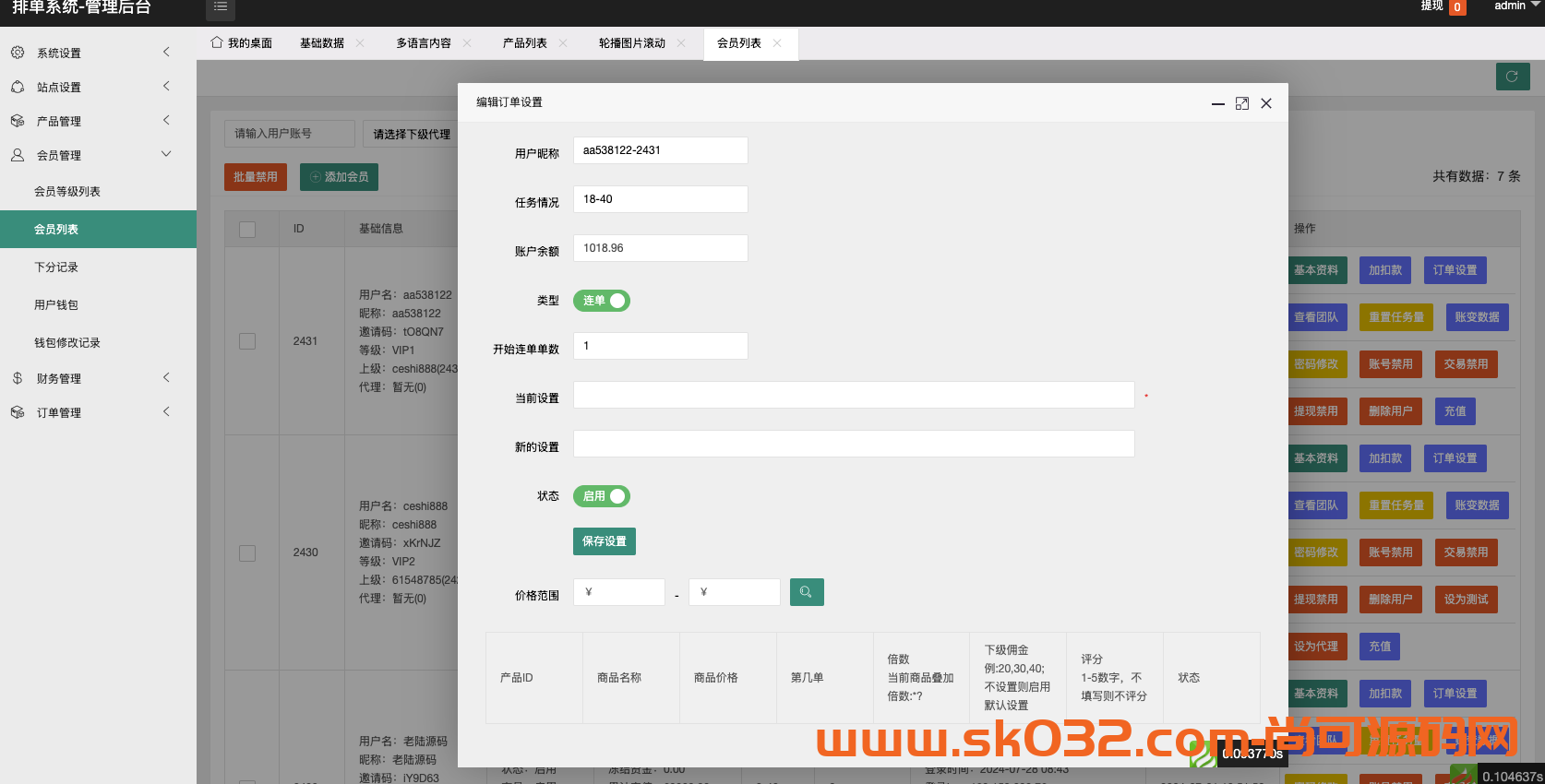Click the system settings gear icon
Viewport: 1545px width, 784px height.
[18, 53]
